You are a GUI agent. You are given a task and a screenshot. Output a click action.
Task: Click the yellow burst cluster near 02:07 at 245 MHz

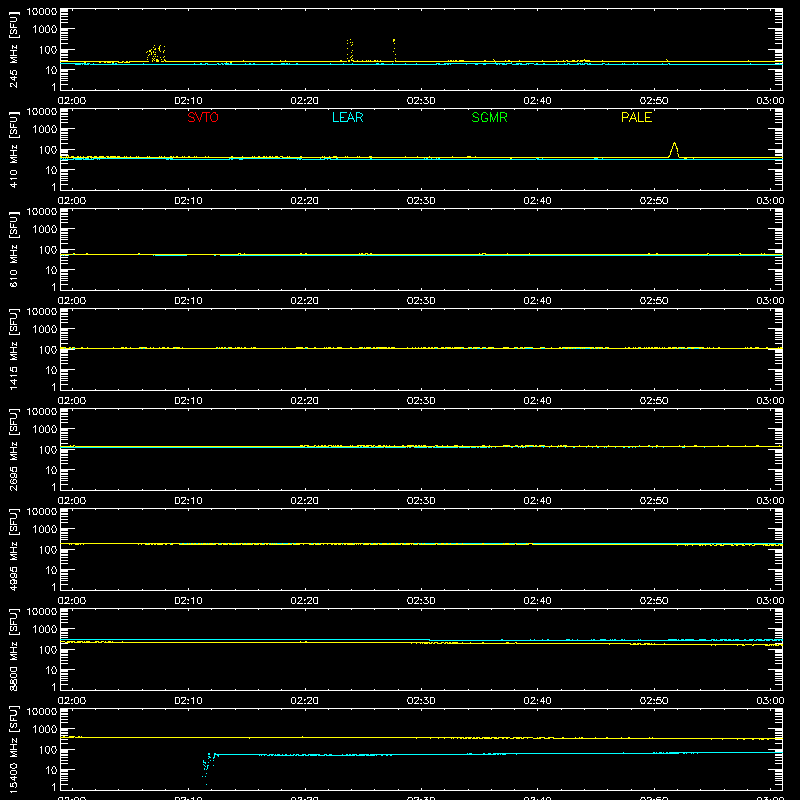point(156,54)
